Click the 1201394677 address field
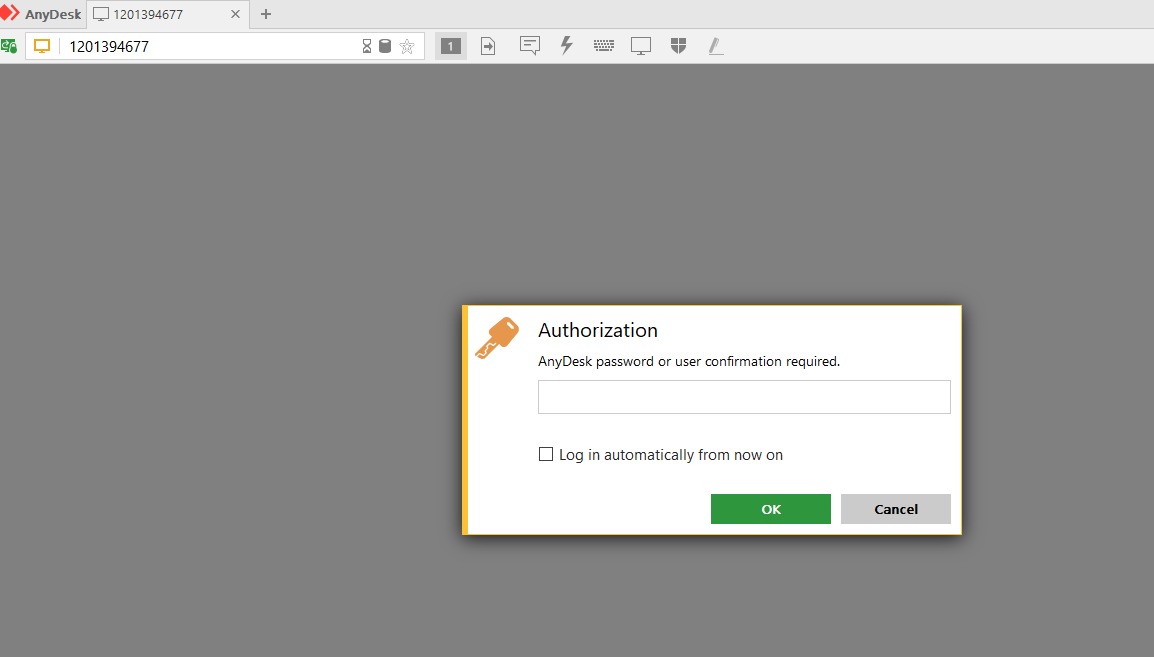 click(210, 46)
